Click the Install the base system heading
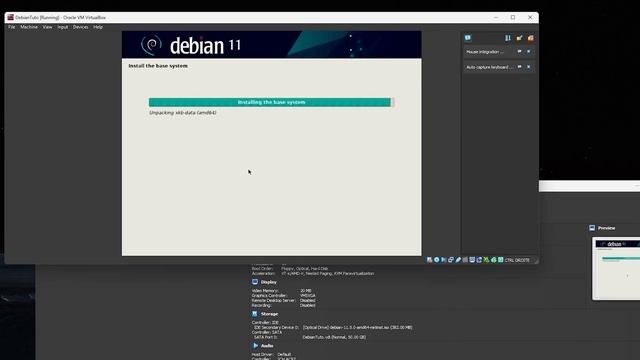 click(158, 66)
